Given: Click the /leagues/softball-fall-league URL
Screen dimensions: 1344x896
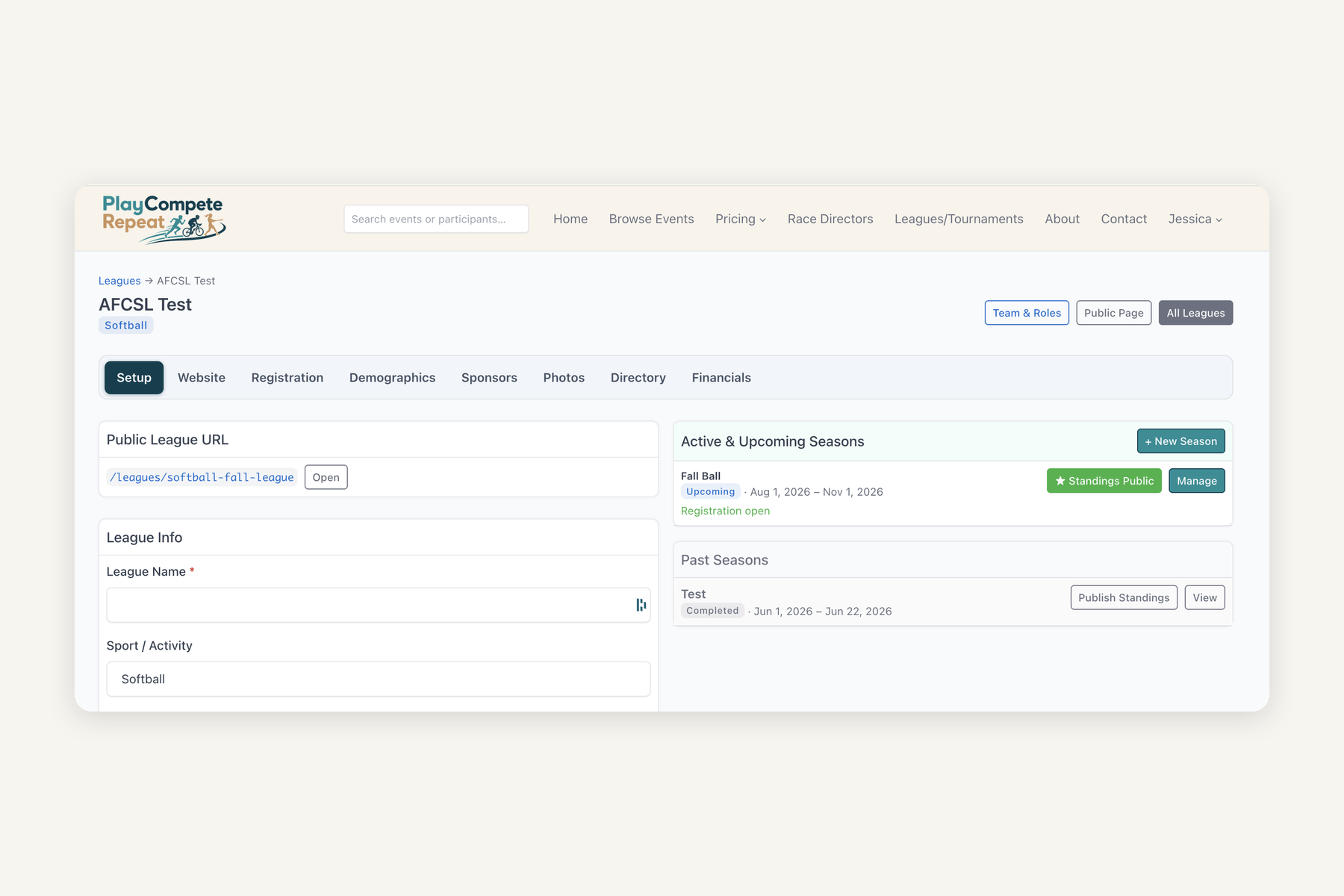Looking at the screenshot, I should [x=202, y=477].
